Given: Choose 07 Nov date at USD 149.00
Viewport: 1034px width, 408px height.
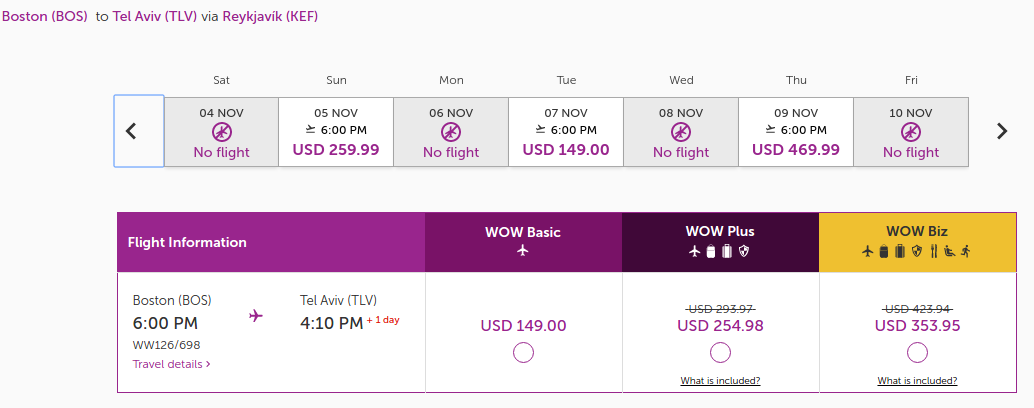Looking at the screenshot, I should pyautogui.click(x=566, y=131).
